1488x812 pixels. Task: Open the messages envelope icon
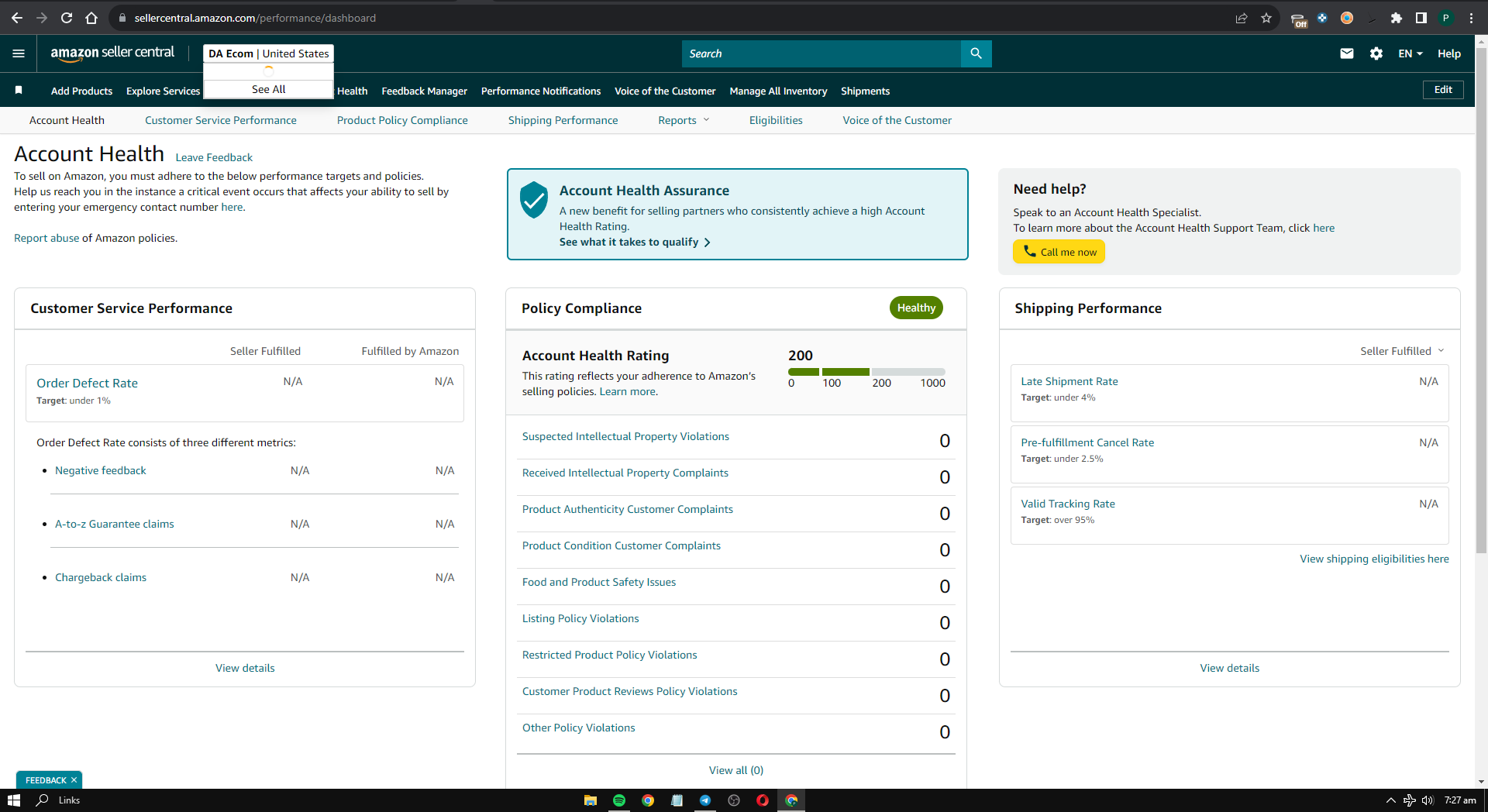pyautogui.click(x=1347, y=53)
